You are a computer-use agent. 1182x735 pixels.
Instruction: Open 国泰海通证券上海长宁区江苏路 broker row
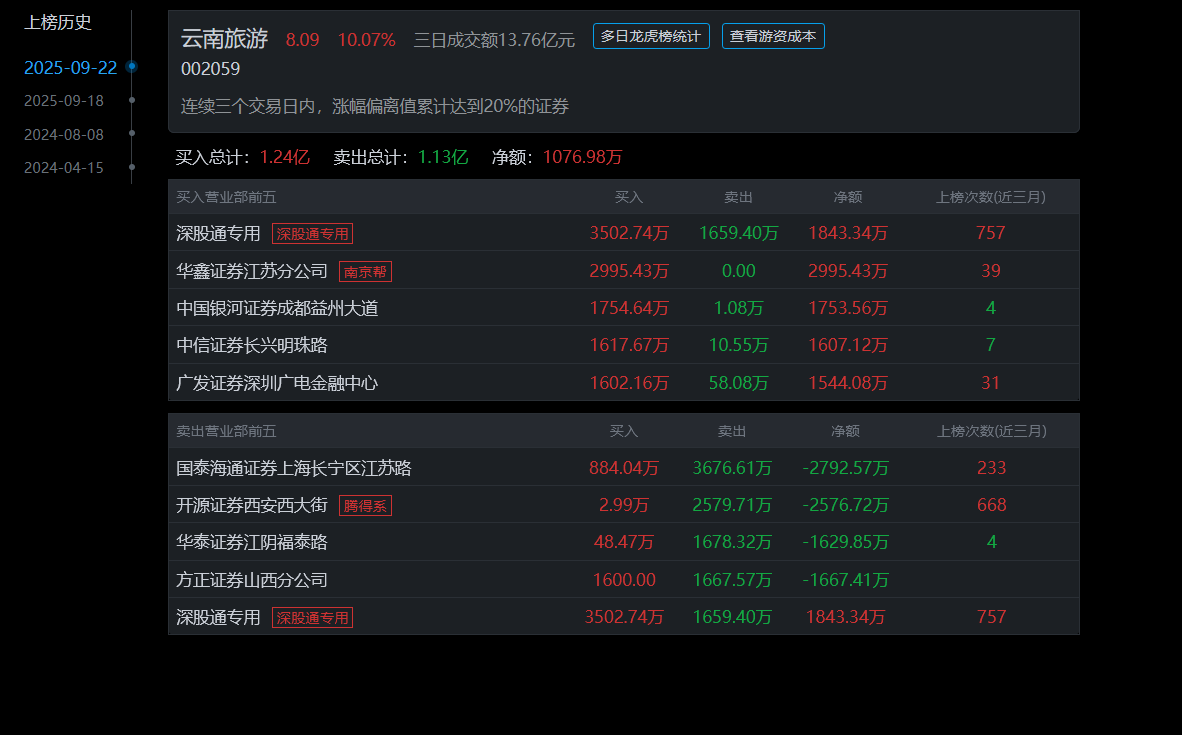tap(623, 467)
